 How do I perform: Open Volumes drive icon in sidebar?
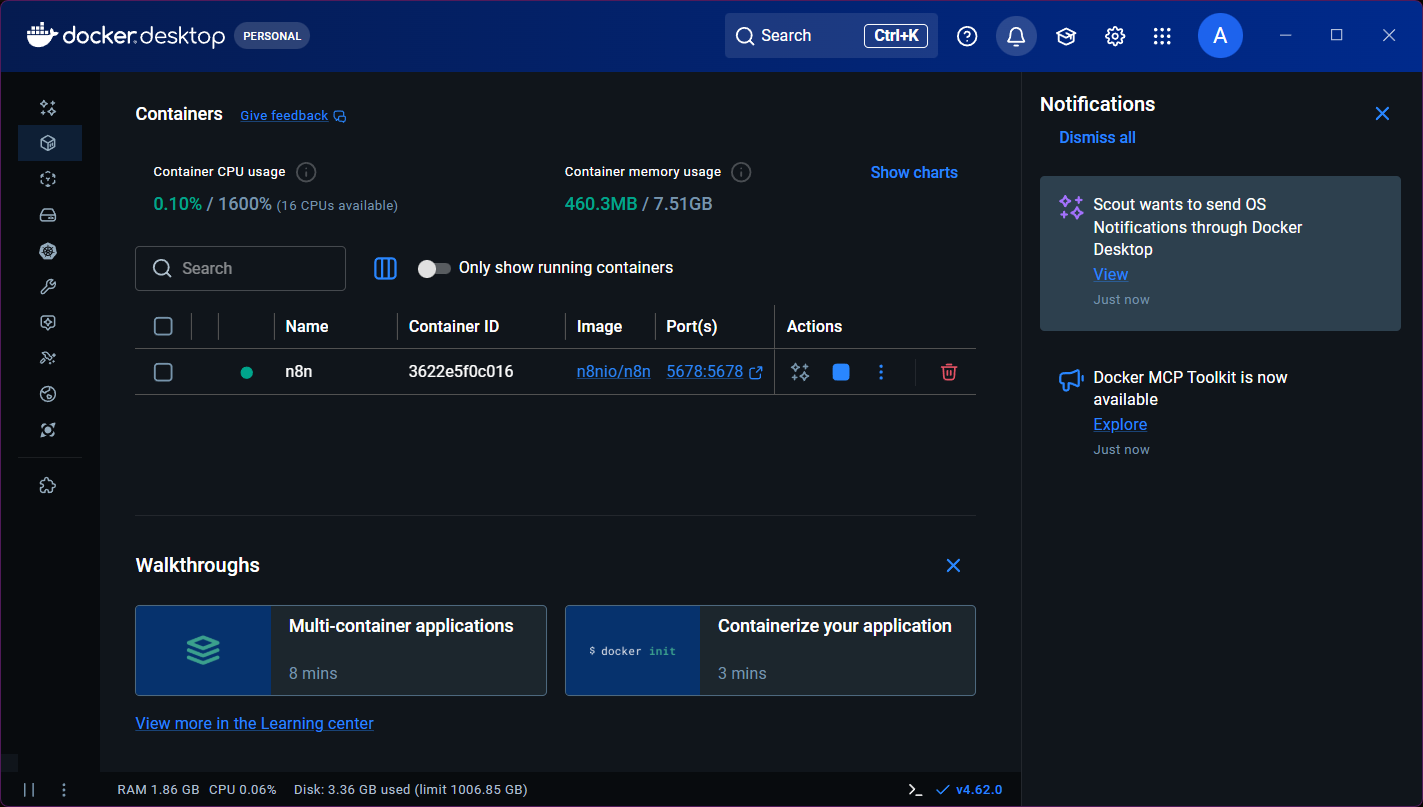coord(48,215)
